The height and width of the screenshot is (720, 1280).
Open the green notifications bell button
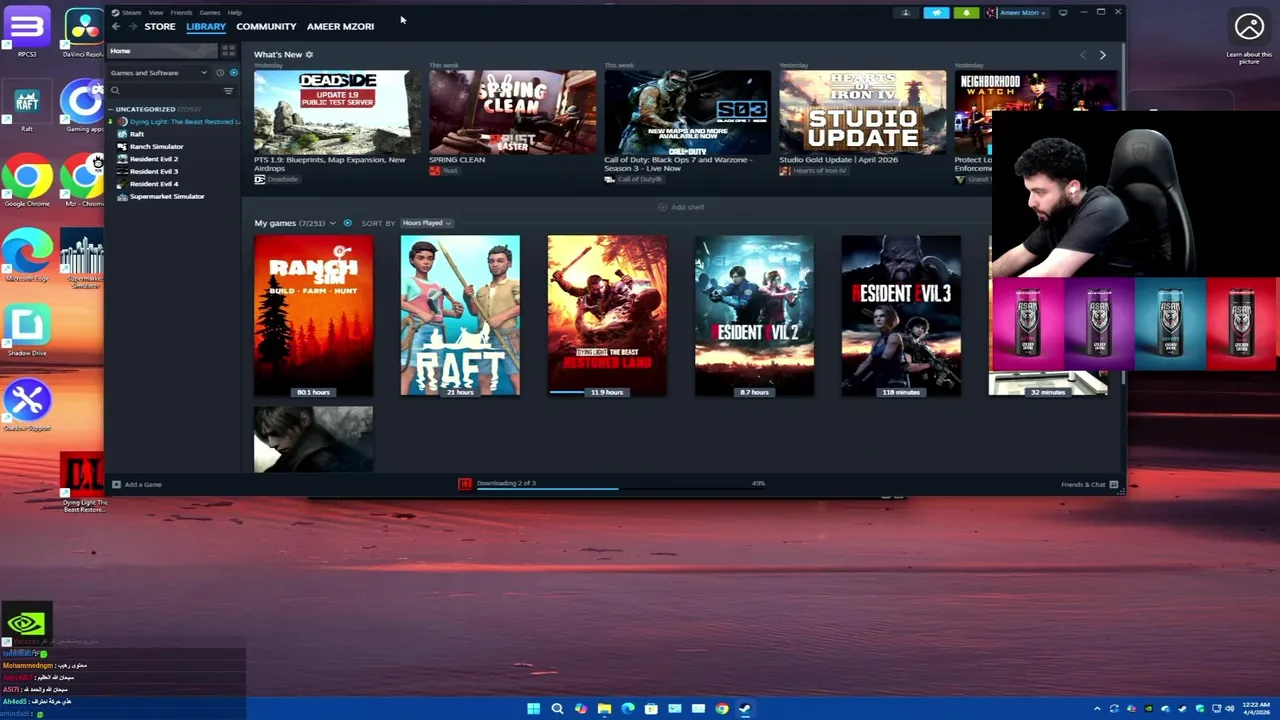[966, 13]
